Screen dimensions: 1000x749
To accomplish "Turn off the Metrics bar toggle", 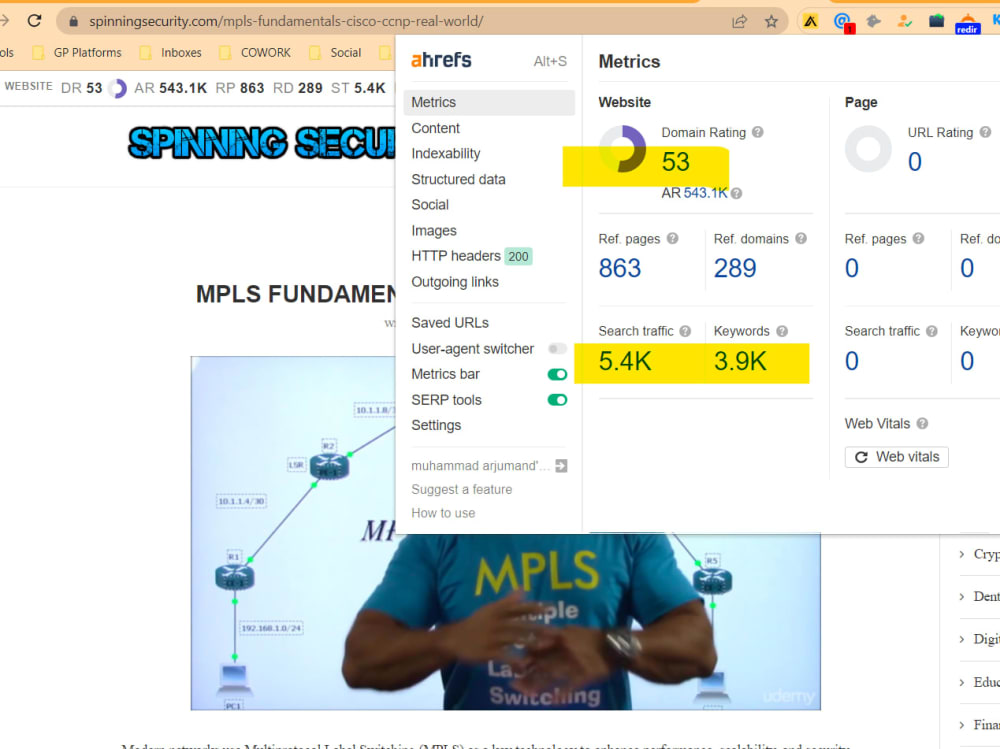I will [x=557, y=374].
